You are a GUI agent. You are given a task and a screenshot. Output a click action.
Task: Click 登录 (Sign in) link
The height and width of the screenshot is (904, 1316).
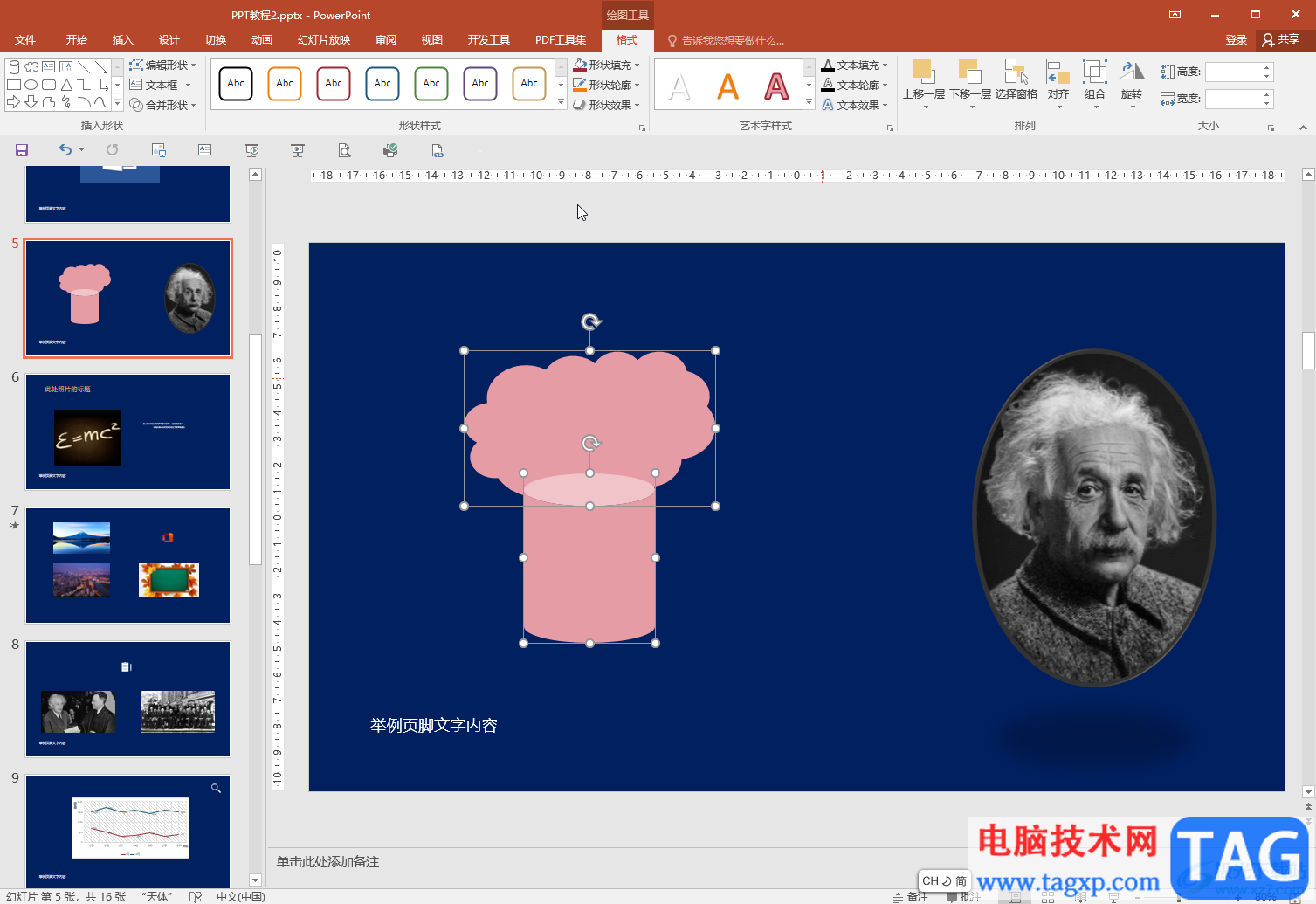[1237, 40]
